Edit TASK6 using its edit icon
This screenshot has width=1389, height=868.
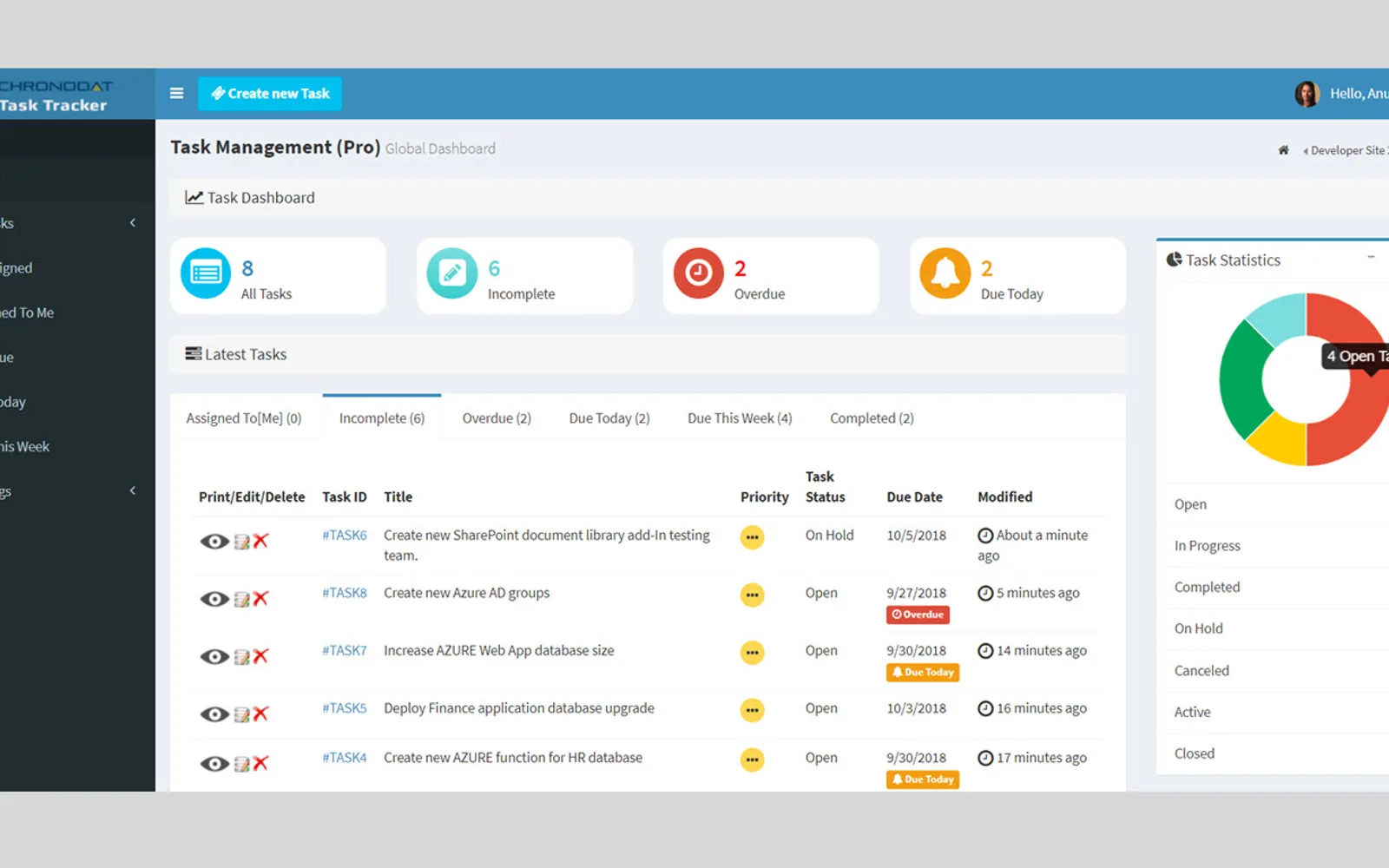pyautogui.click(x=241, y=542)
